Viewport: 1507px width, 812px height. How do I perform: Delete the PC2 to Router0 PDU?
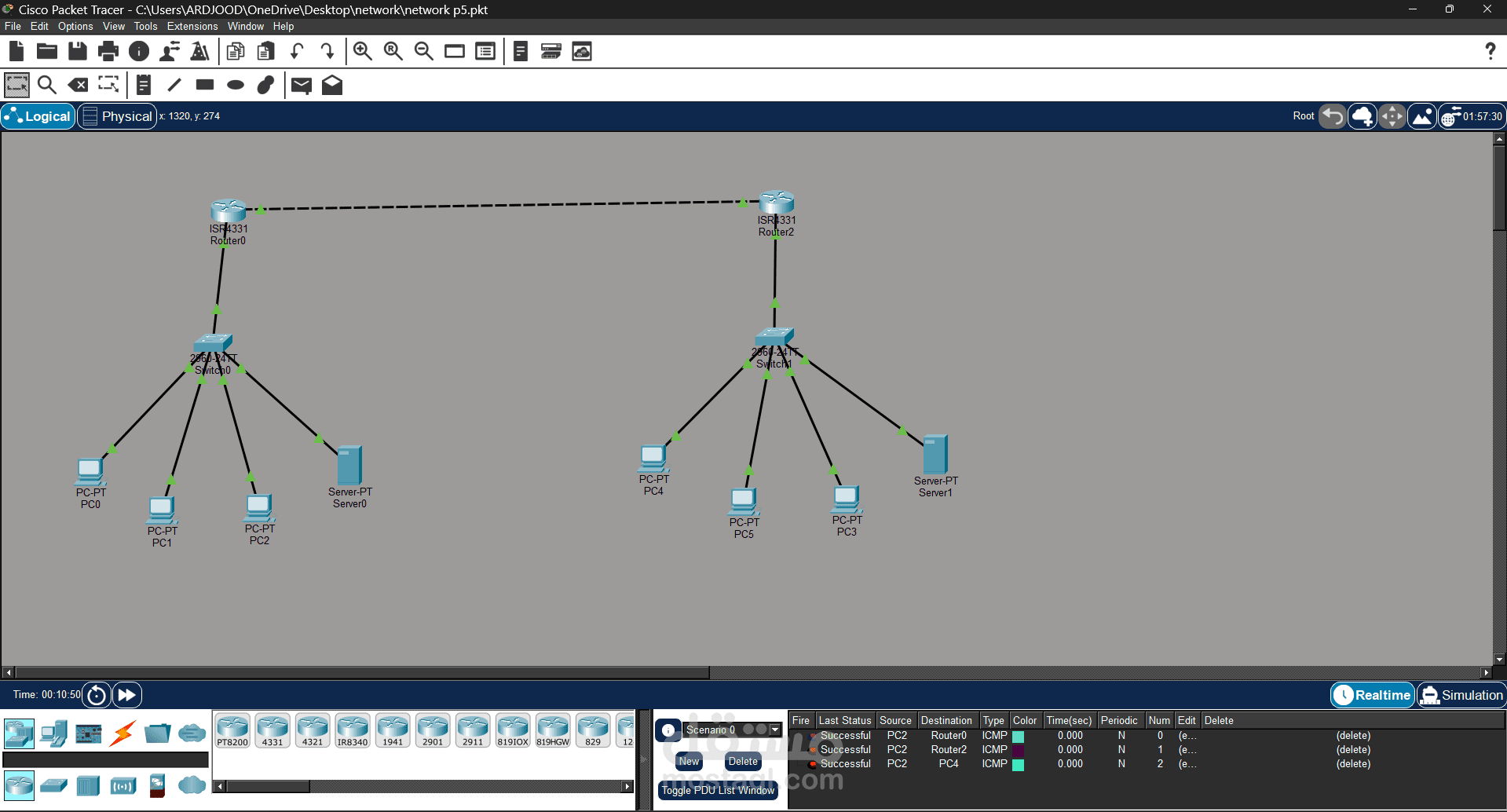1353,736
